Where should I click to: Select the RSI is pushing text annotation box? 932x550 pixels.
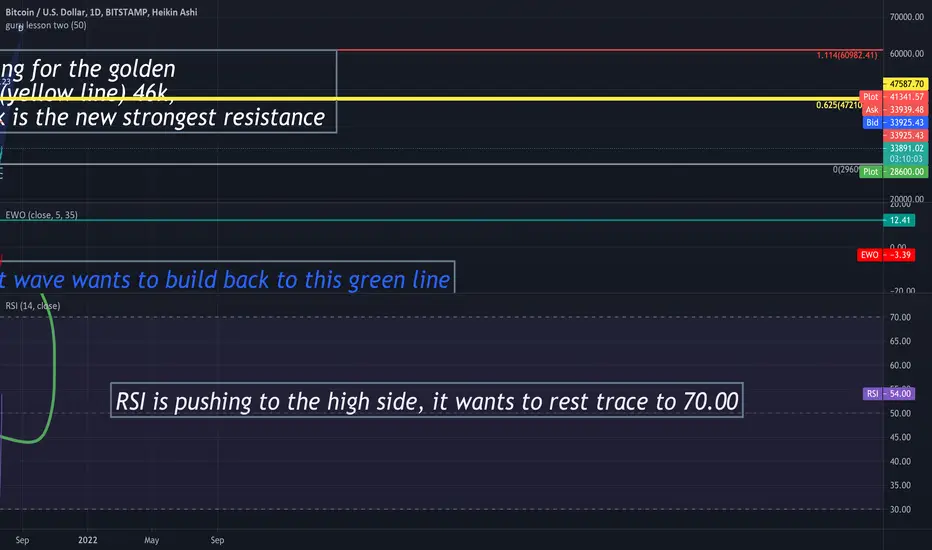click(x=427, y=400)
